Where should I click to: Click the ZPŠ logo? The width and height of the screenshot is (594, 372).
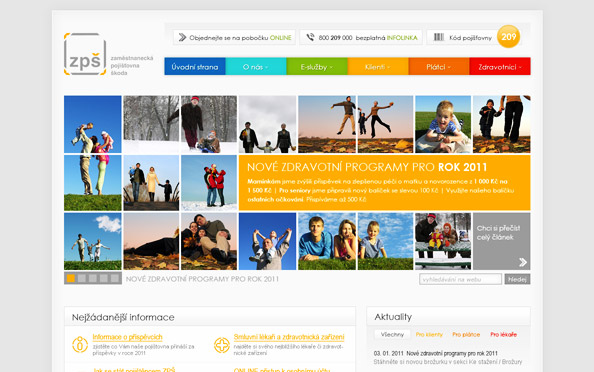point(85,54)
